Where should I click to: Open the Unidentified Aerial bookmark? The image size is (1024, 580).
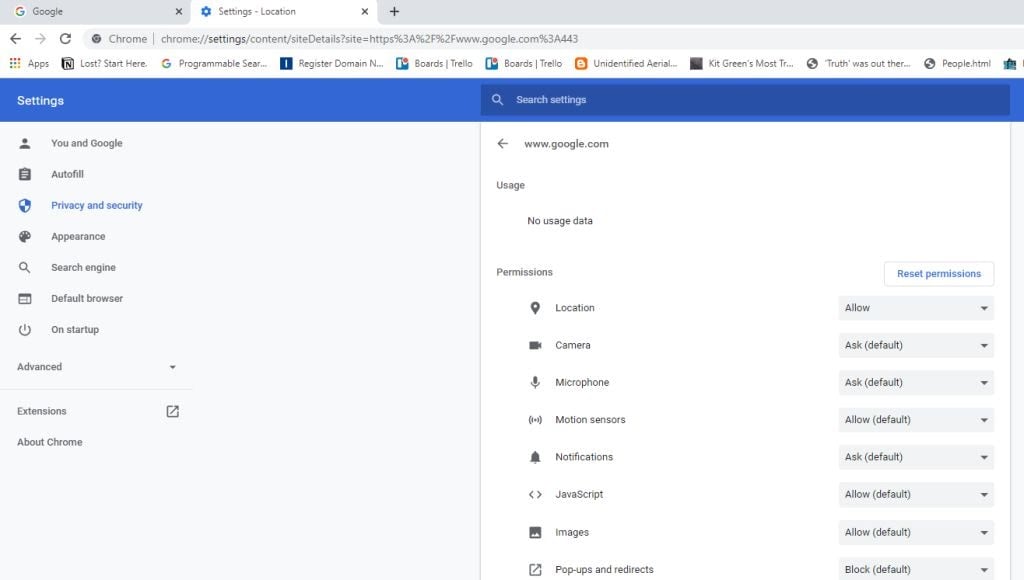(626, 63)
